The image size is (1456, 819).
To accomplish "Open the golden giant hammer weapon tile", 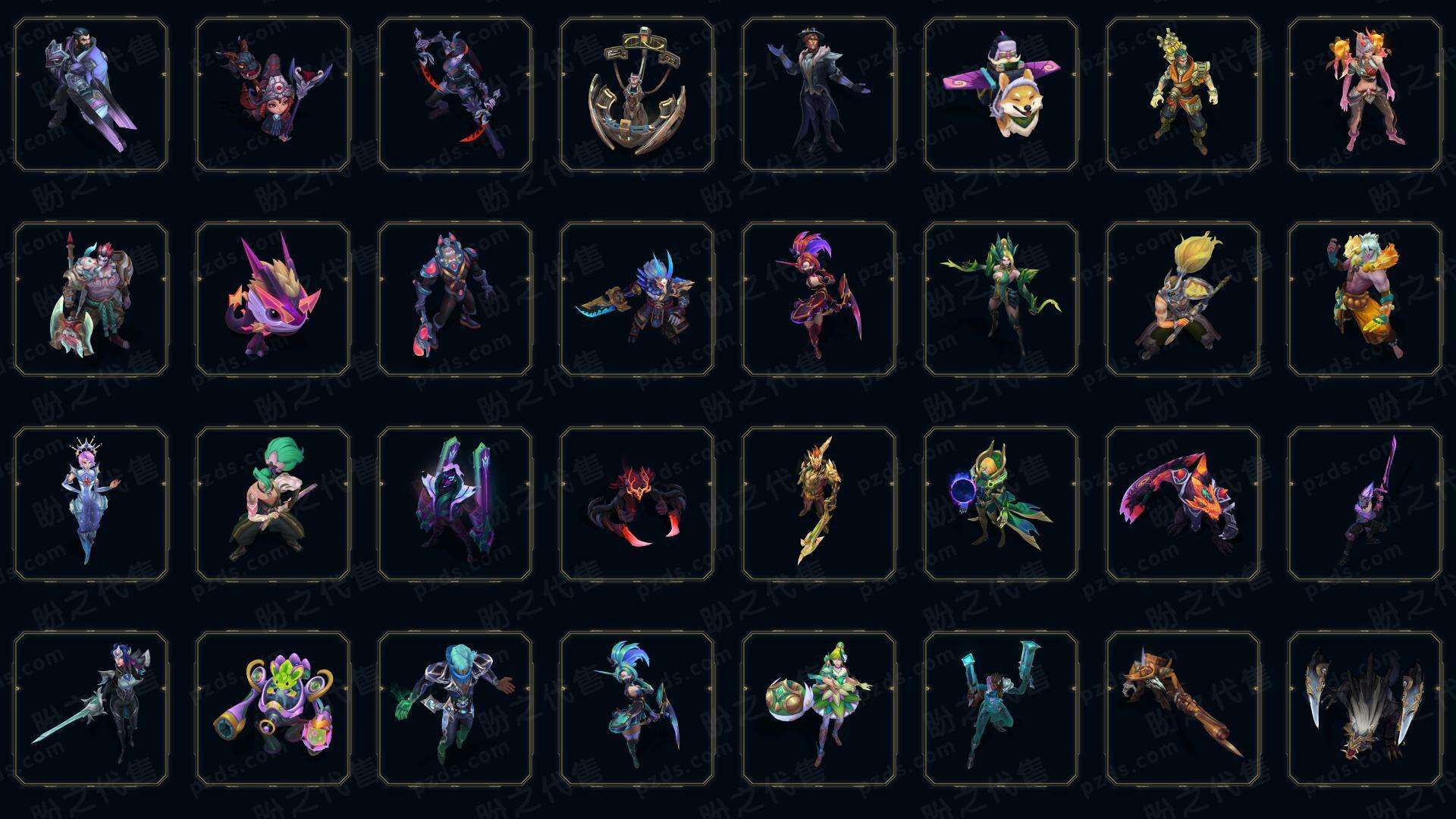I will [1183, 708].
